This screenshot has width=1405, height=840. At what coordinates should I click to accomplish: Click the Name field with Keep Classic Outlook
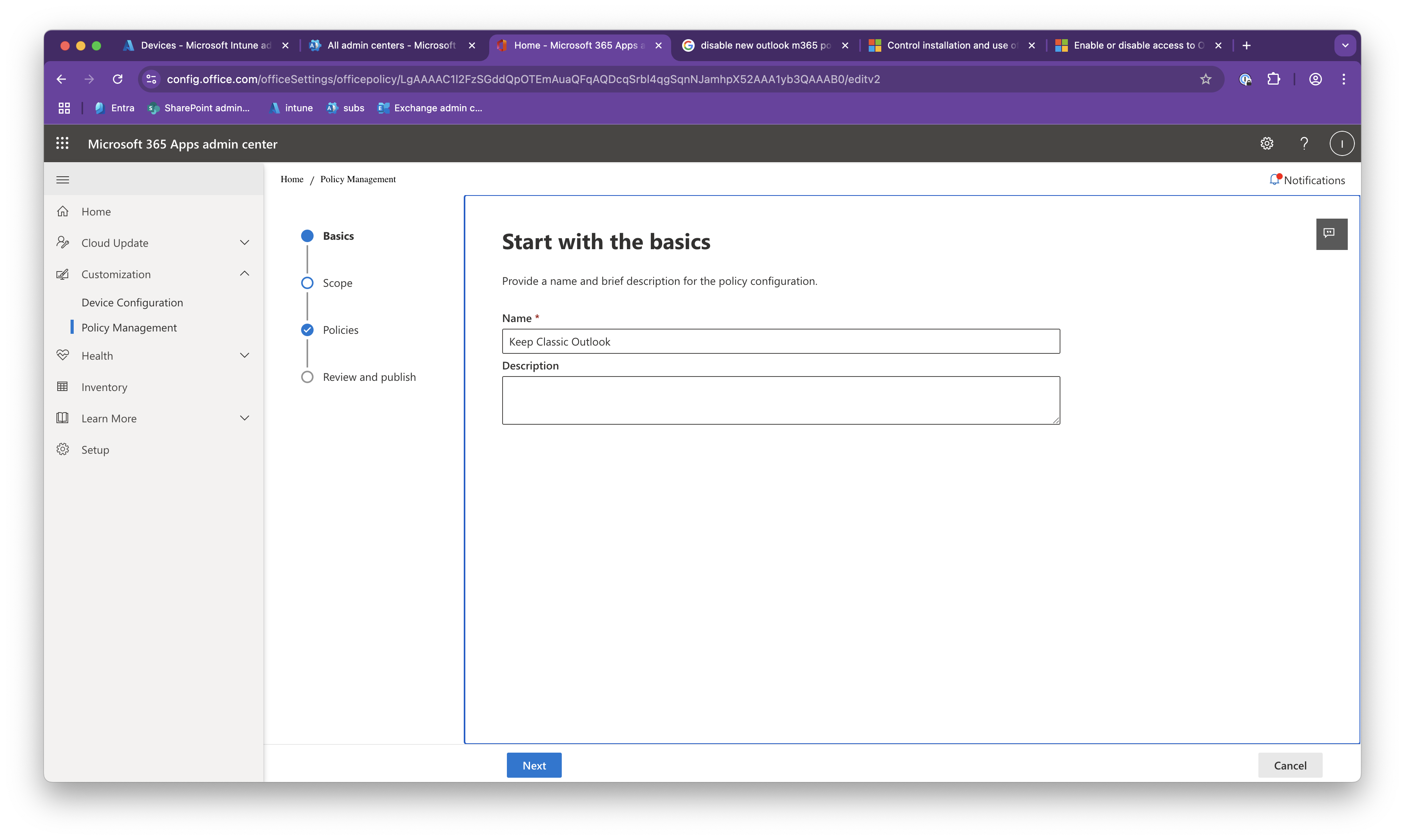(781, 341)
